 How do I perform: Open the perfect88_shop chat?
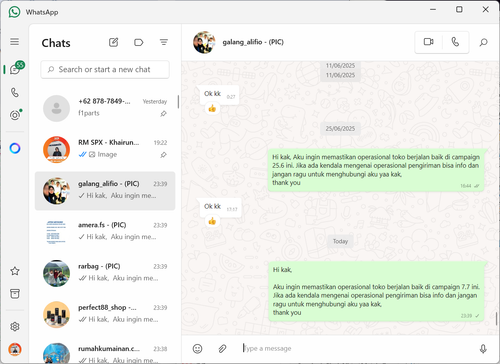tap(105, 315)
